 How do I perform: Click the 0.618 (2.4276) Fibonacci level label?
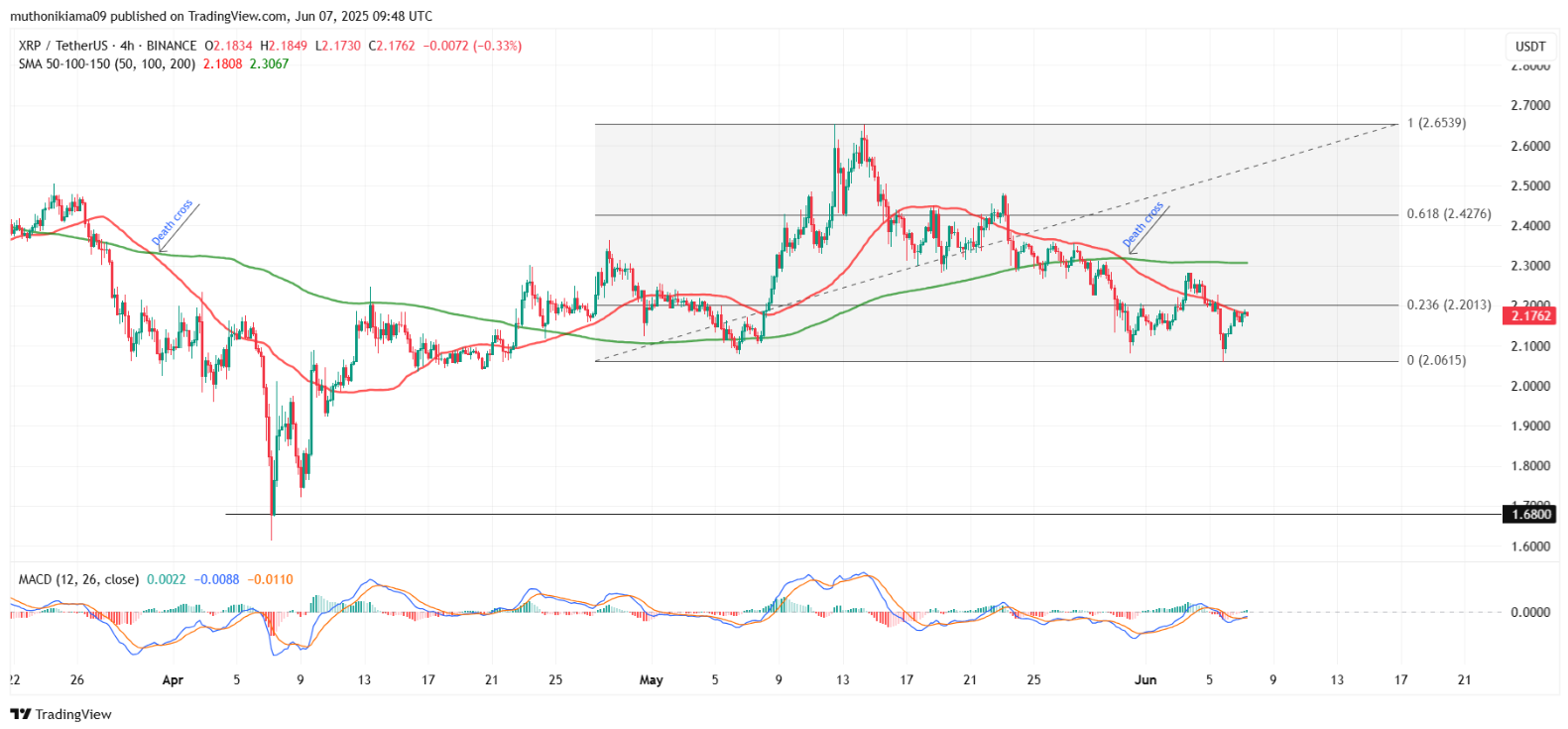[x=1449, y=213]
